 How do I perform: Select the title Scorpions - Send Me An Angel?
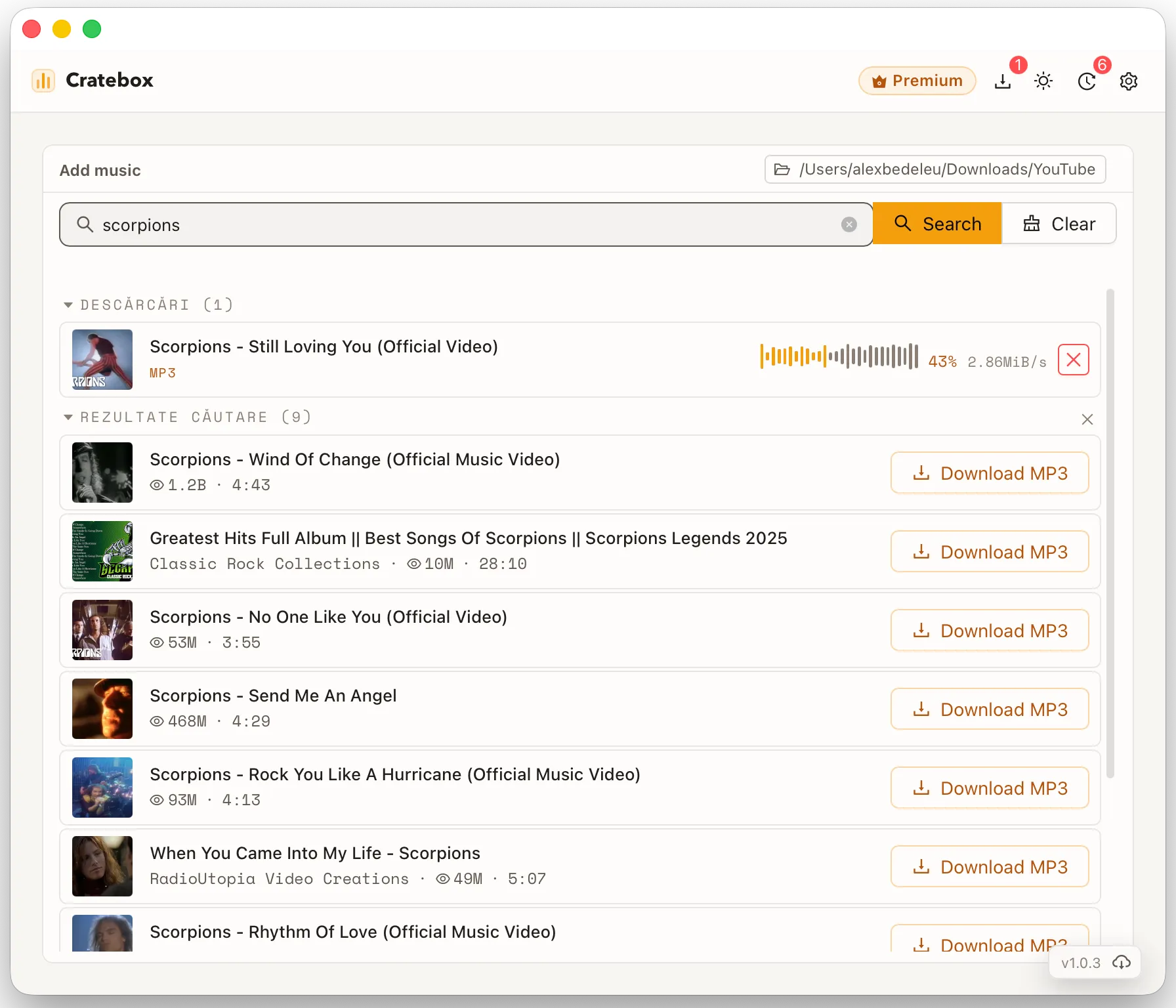[273, 696]
